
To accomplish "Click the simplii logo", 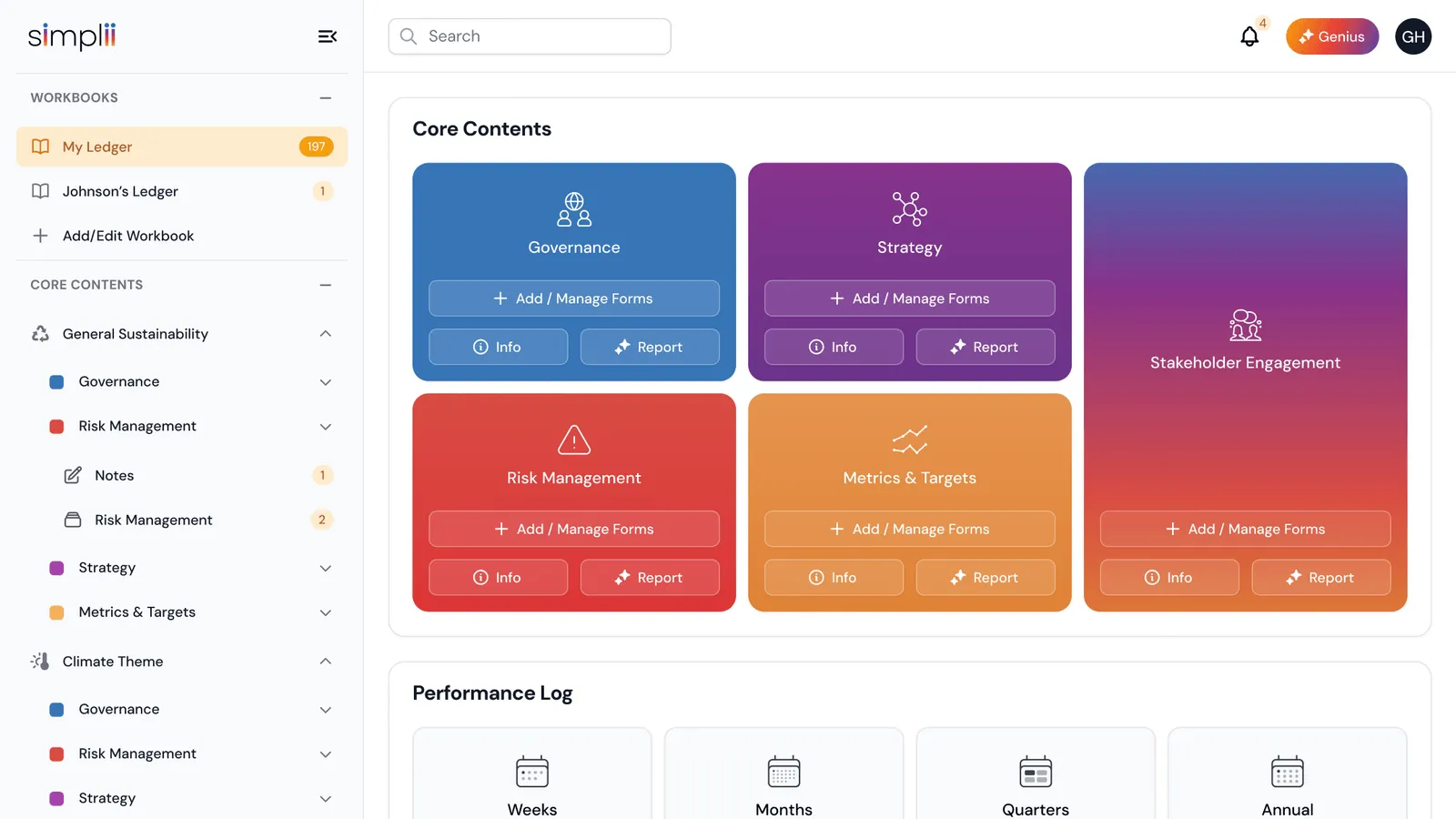I will [72, 36].
